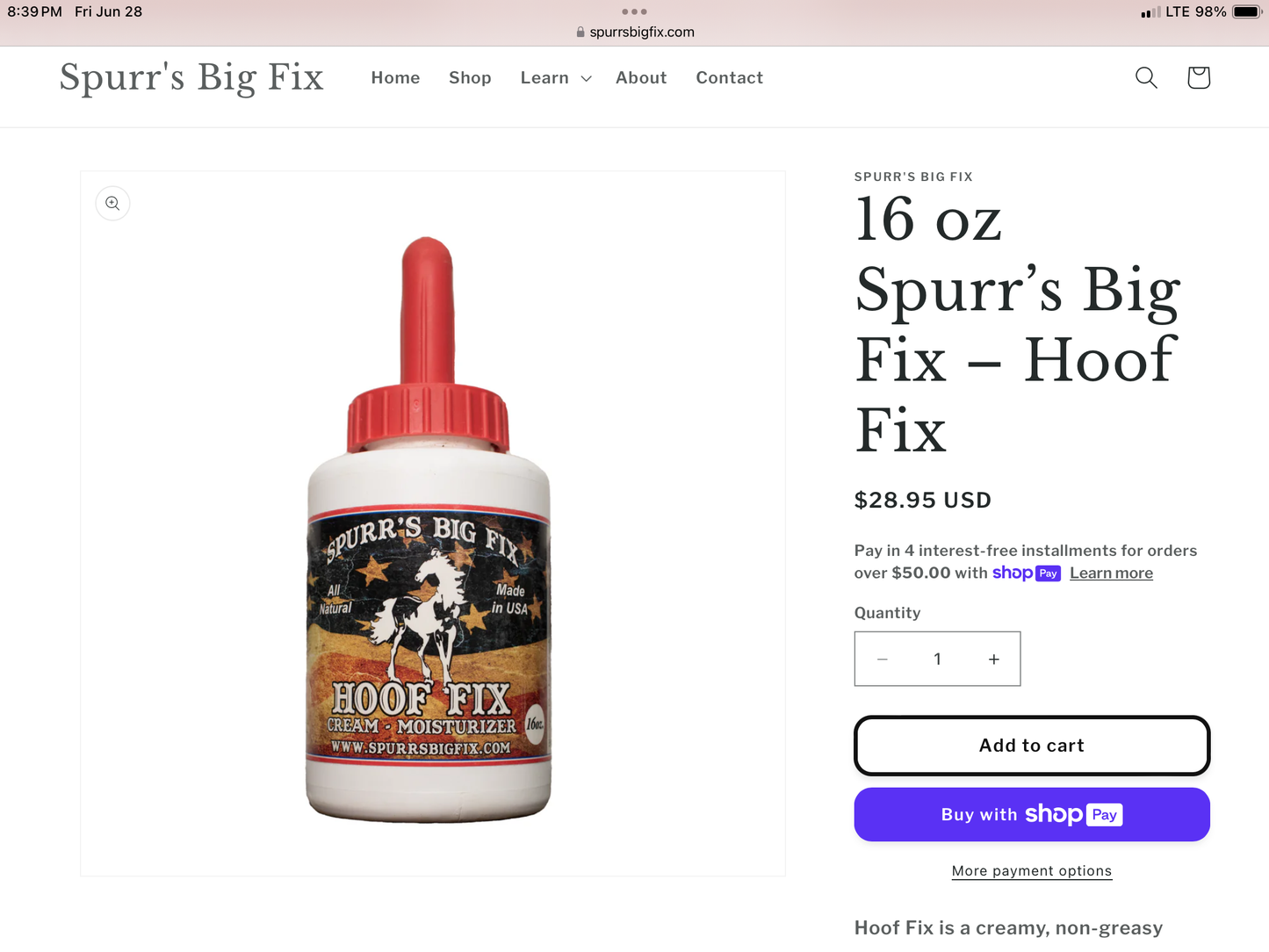The width and height of the screenshot is (1269, 952).
Task: Tap the battery status icon
Action: pos(1247,12)
